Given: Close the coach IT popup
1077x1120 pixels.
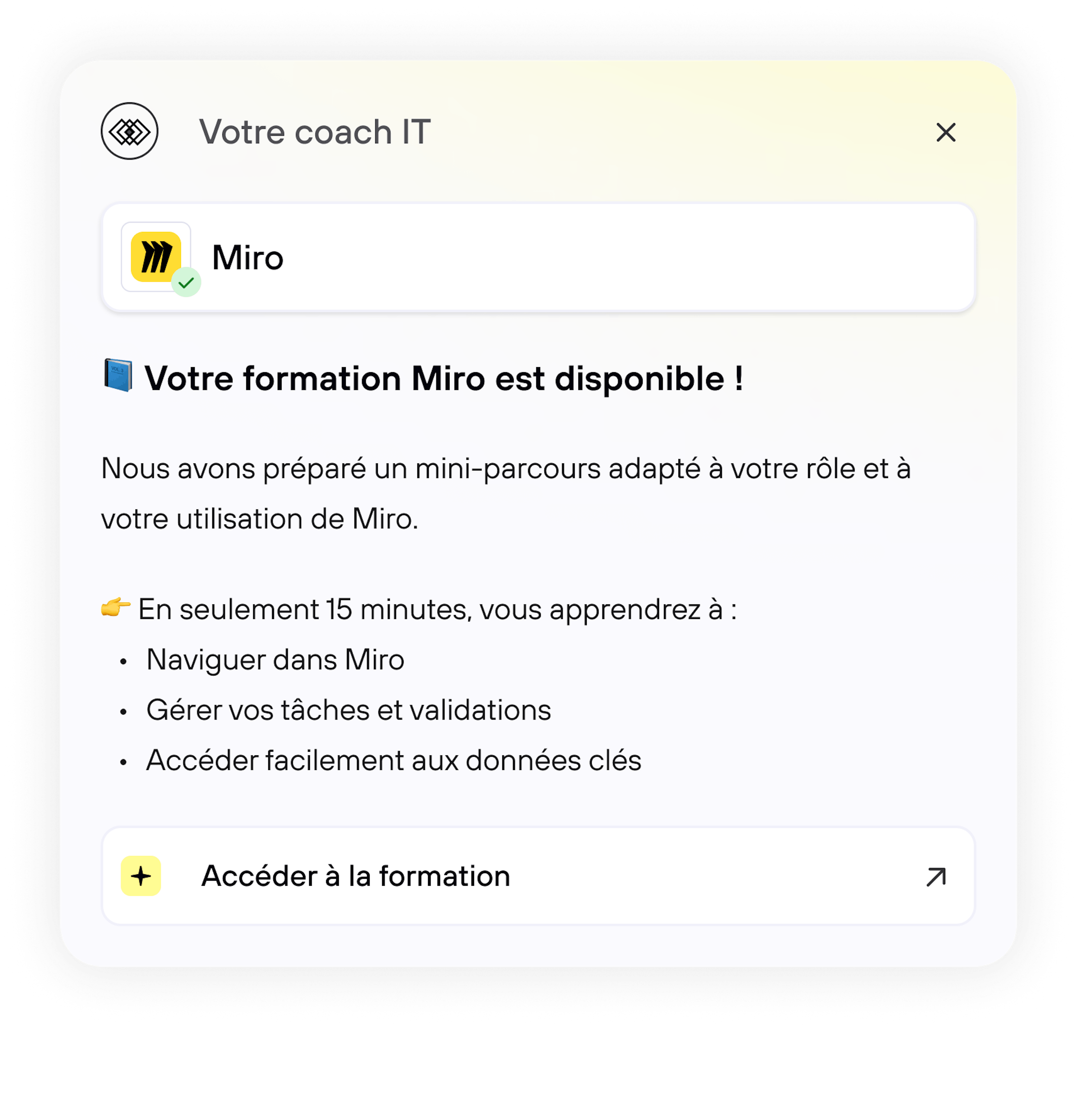Looking at the screenshot, I should pyautogui.click(x=945, y=133).
